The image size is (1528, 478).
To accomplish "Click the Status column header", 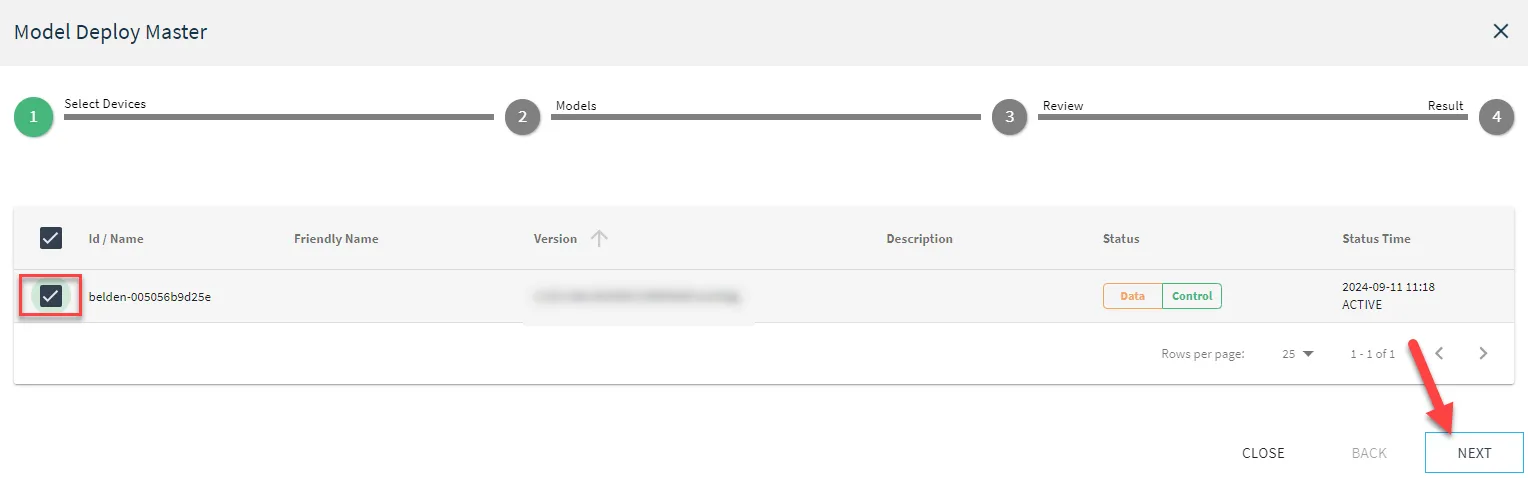I will coord(1121,239).
